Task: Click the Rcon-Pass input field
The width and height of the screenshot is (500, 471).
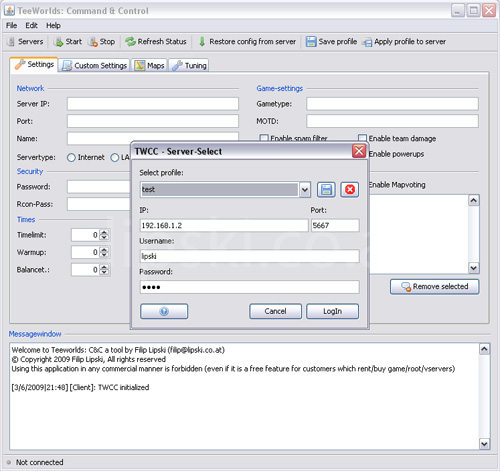Action: point(99,204)
